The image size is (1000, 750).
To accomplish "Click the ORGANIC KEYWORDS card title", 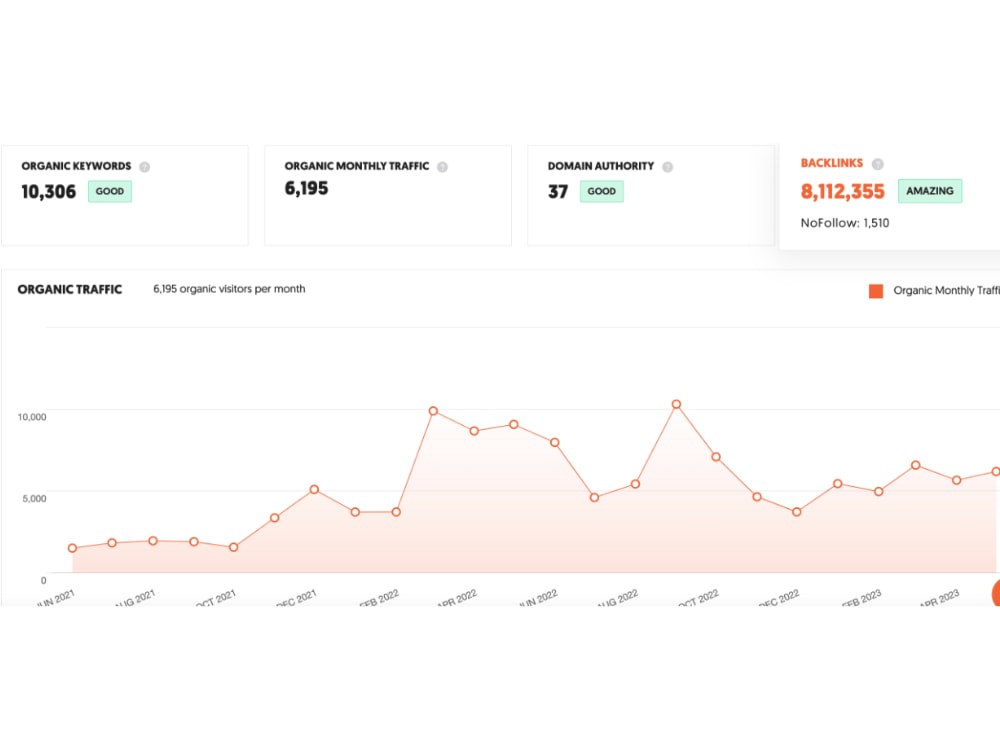I will point(76,166).
